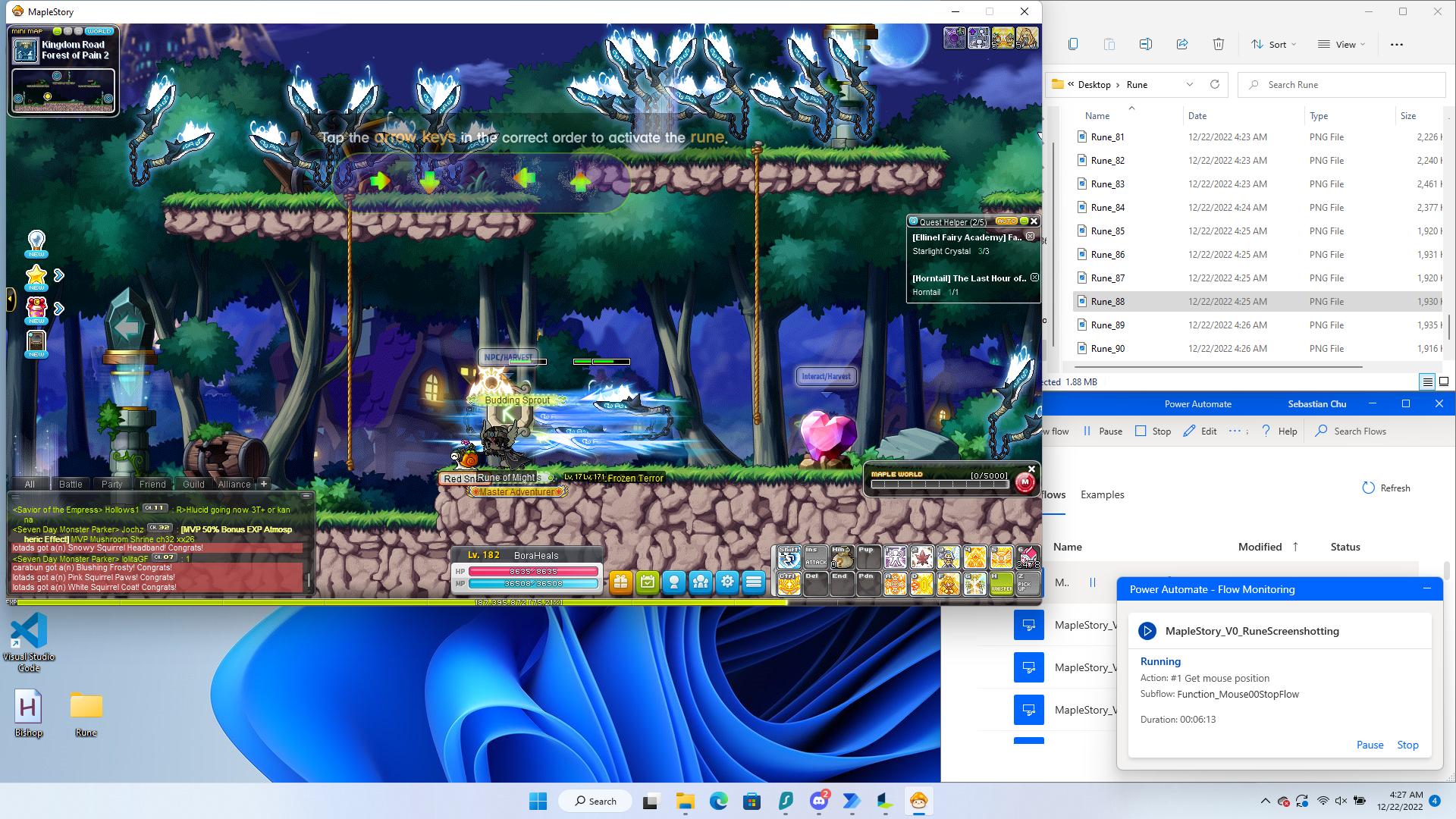Switch to the Battle chat tab
Screen dimensions: 1456x819
click(71, 484)
